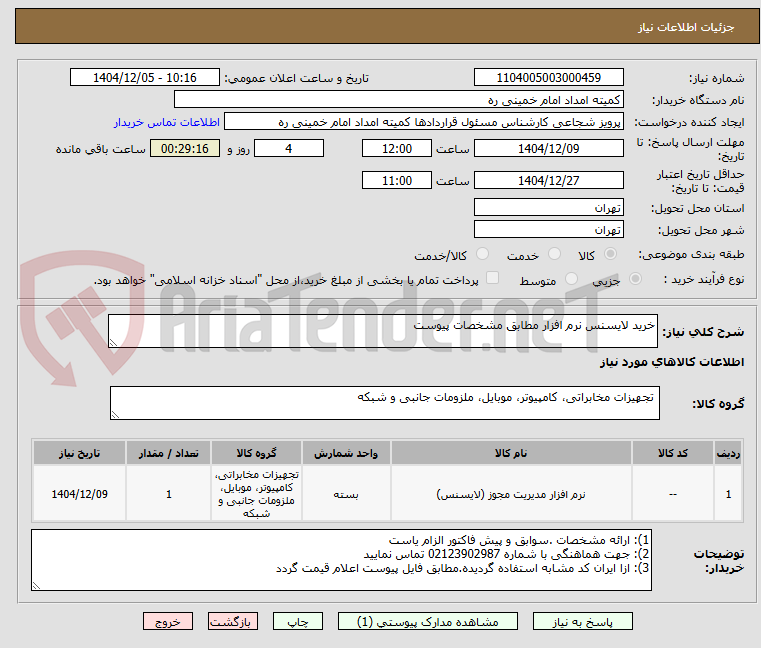Click the validity time 11:00 field
The width and height of the screenshot is (761, 648).
point(397,181)
